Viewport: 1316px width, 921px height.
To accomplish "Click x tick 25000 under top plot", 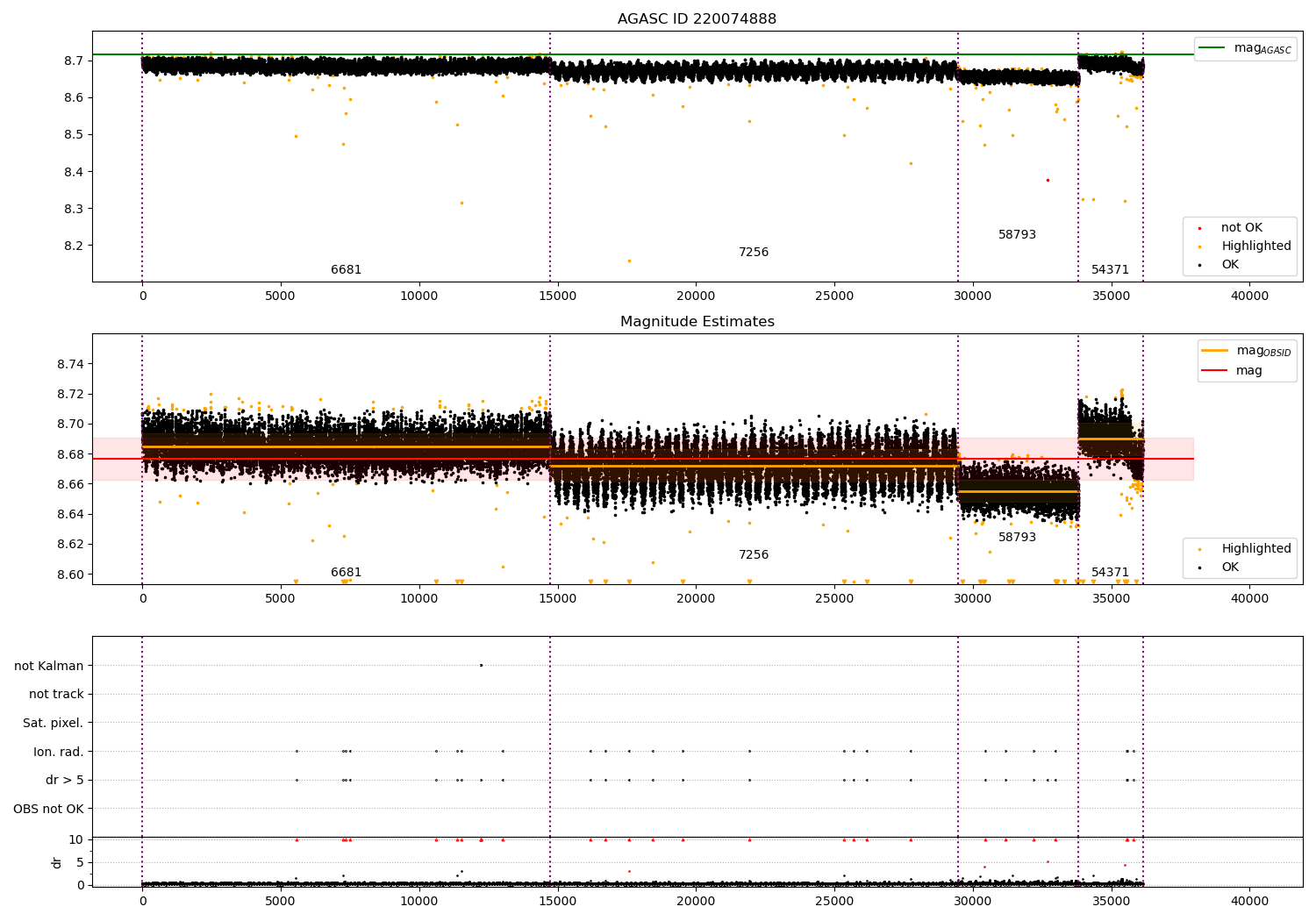I will pyautogui.click(x=834, y=296).
